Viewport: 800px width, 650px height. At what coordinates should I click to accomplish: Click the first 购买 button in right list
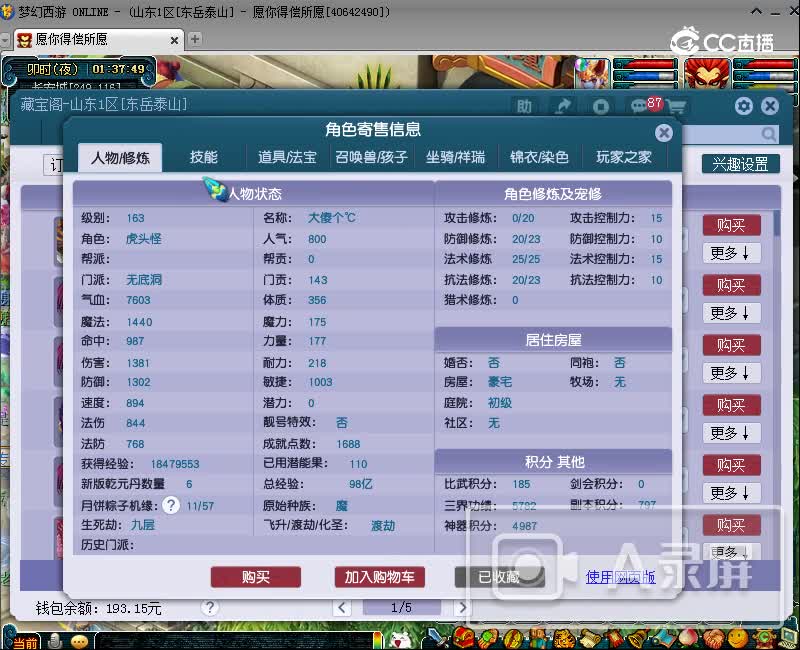731,225
